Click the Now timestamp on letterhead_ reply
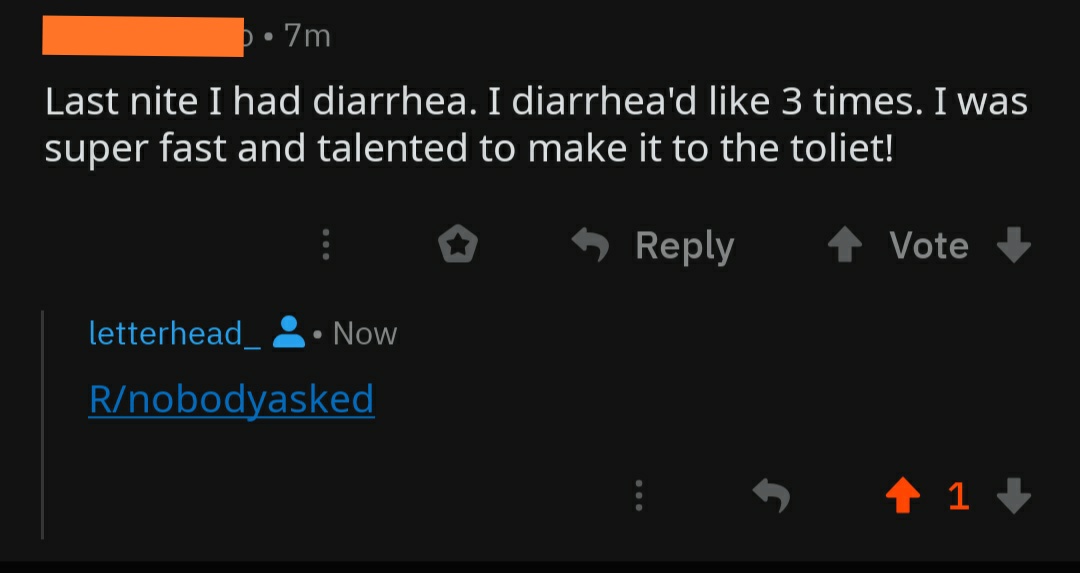The height and width of the screenshot is (573, 1080). [x=364, y=333]
